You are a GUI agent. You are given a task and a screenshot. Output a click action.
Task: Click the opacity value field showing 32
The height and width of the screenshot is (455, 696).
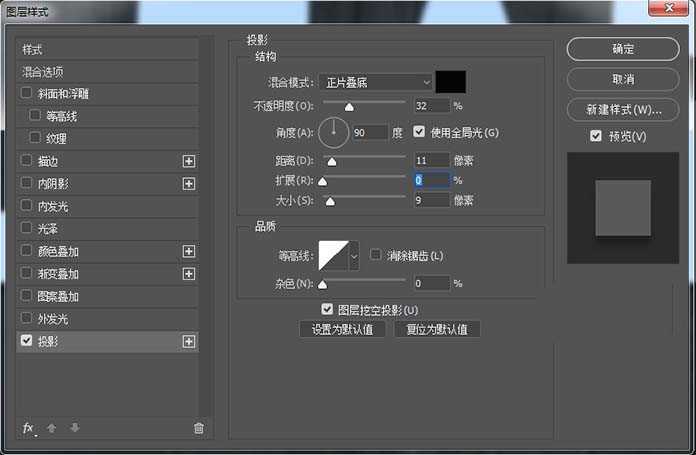[x=432, y=106]
